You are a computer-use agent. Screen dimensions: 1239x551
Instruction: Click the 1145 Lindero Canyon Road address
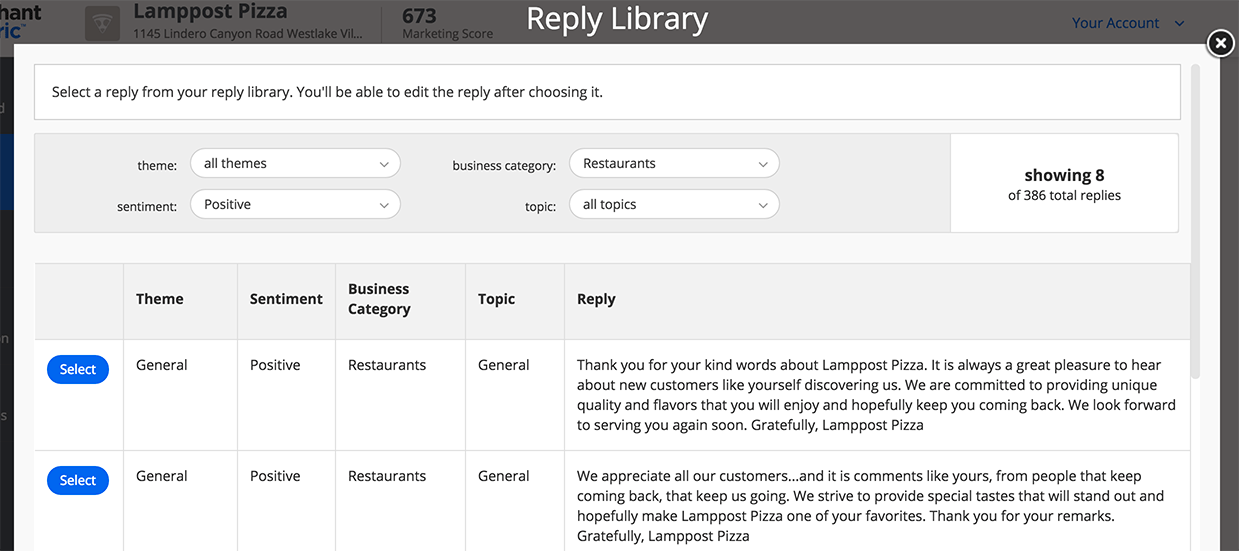[249, 34]
